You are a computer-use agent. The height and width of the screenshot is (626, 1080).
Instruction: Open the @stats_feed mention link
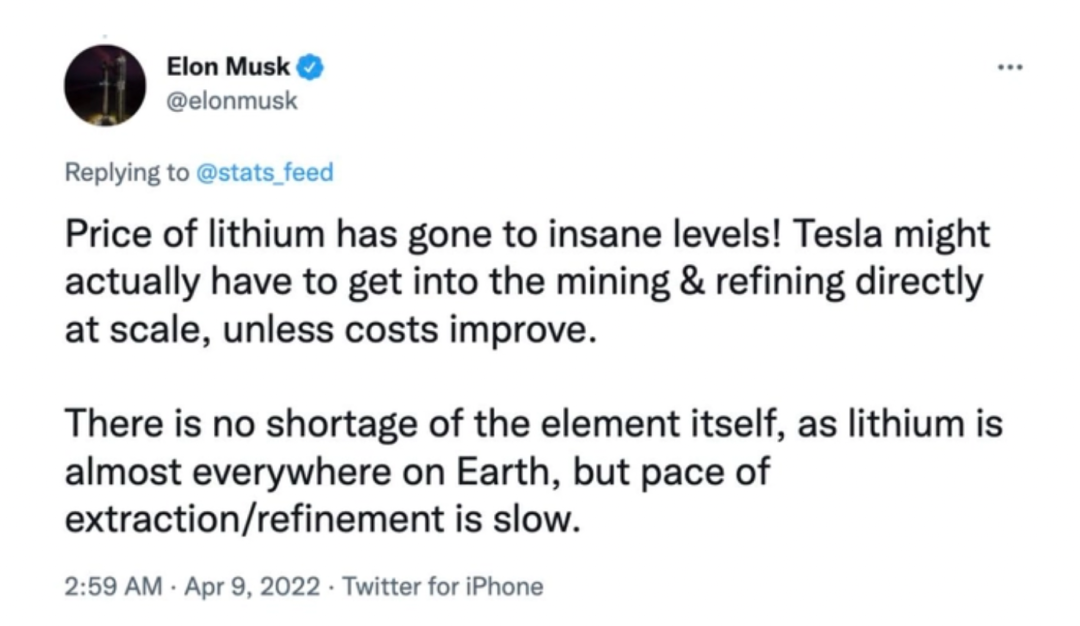point(264,171)
